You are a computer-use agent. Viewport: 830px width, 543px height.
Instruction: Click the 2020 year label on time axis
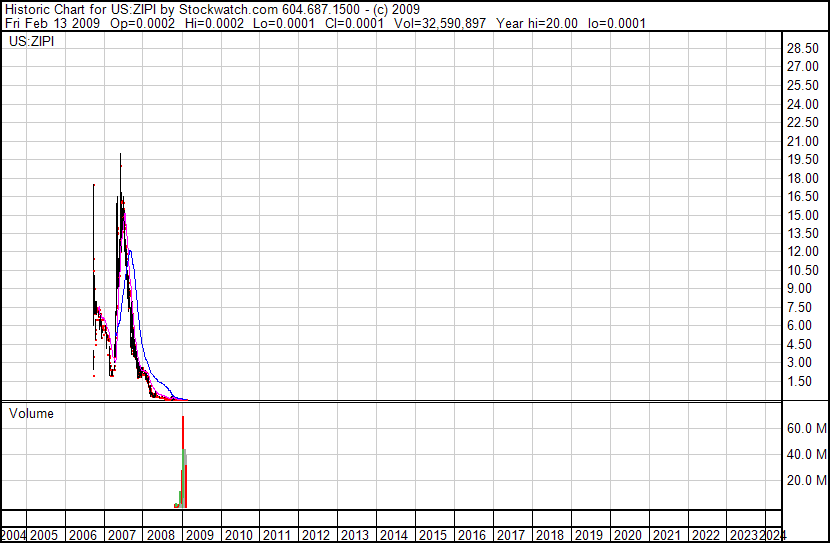click(625, 535)
